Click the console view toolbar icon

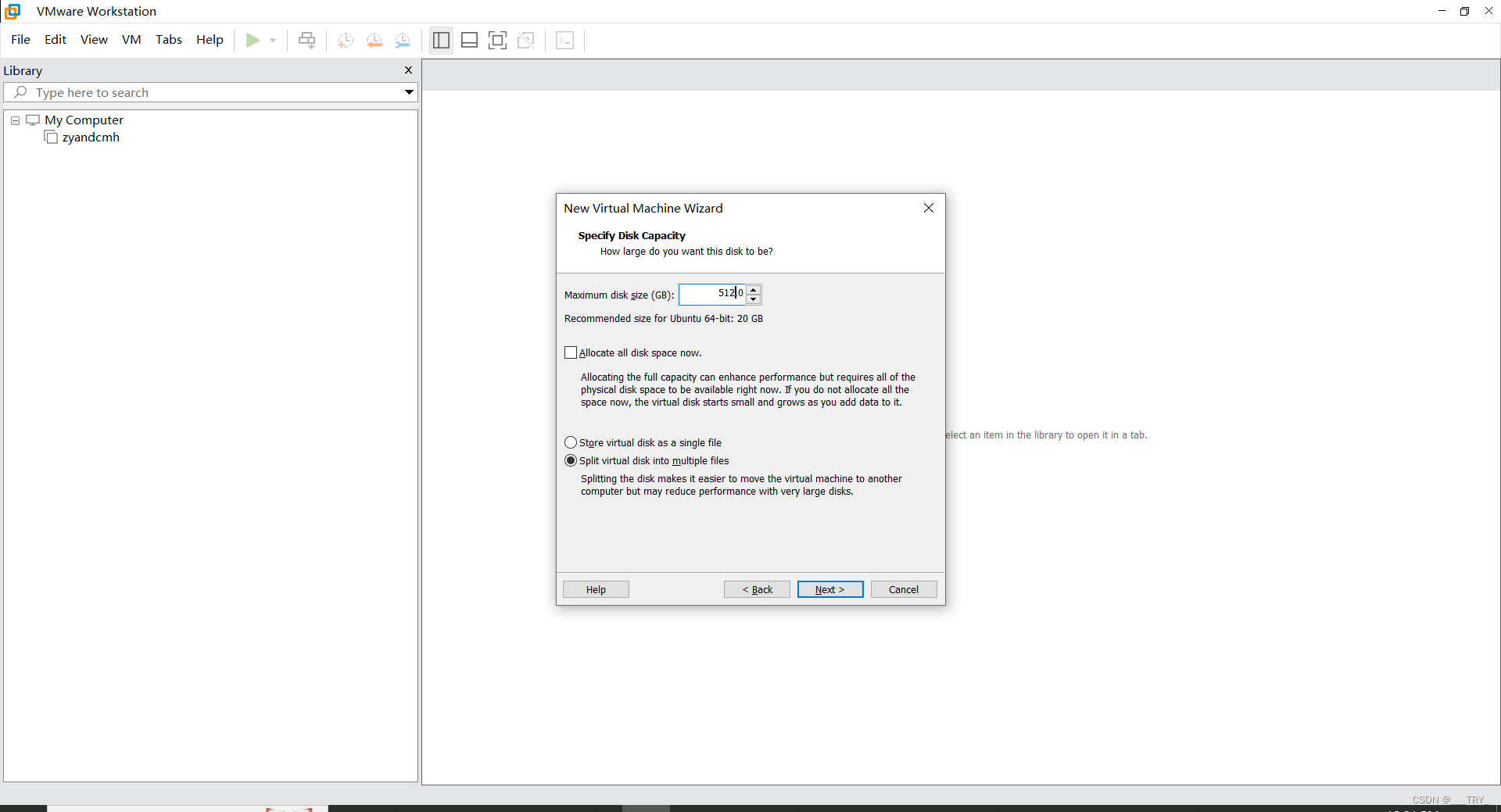(564, 40)
